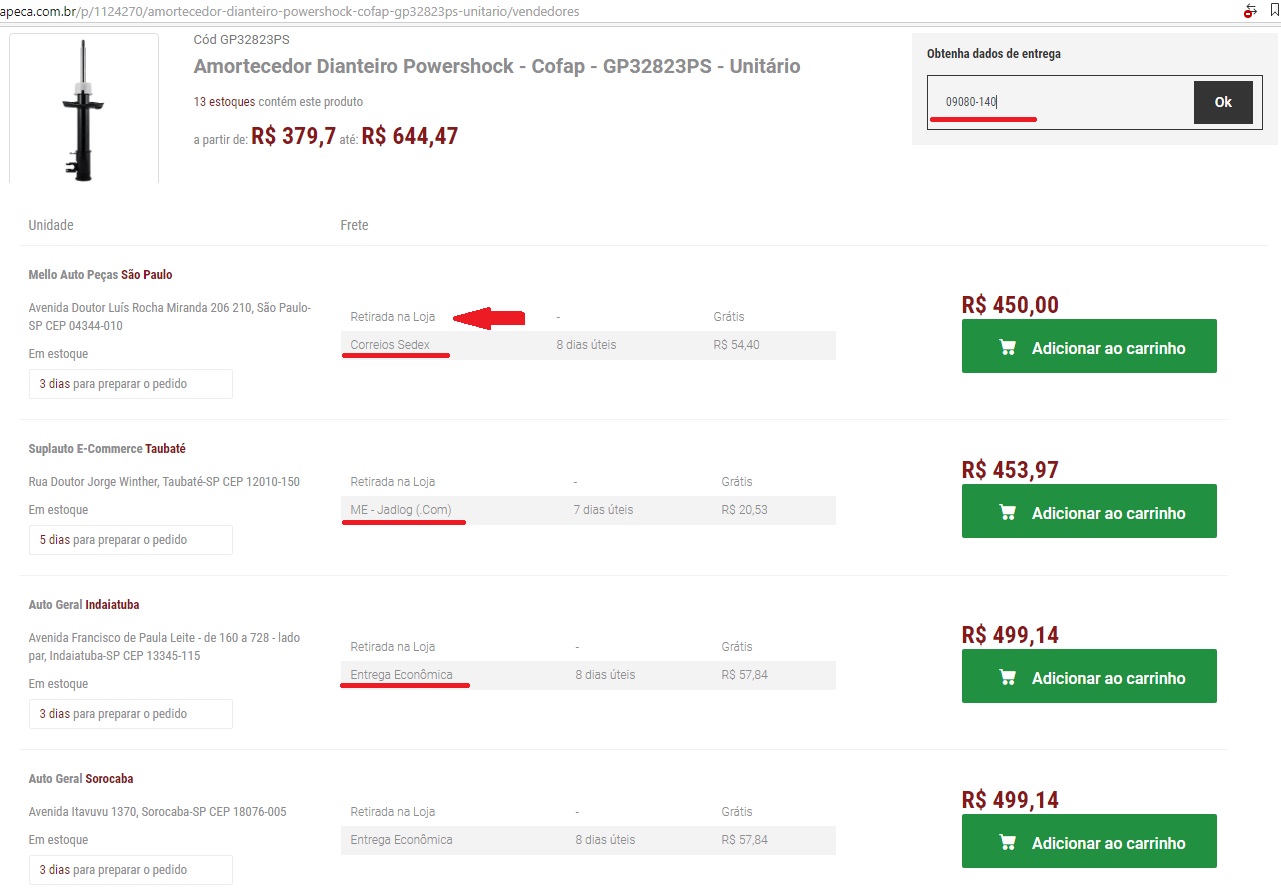Open the Auto Geral Sorocaba seller
The width and height of the screenshot is (1281, 893).
pyautogui.click(x=81, y=779)
